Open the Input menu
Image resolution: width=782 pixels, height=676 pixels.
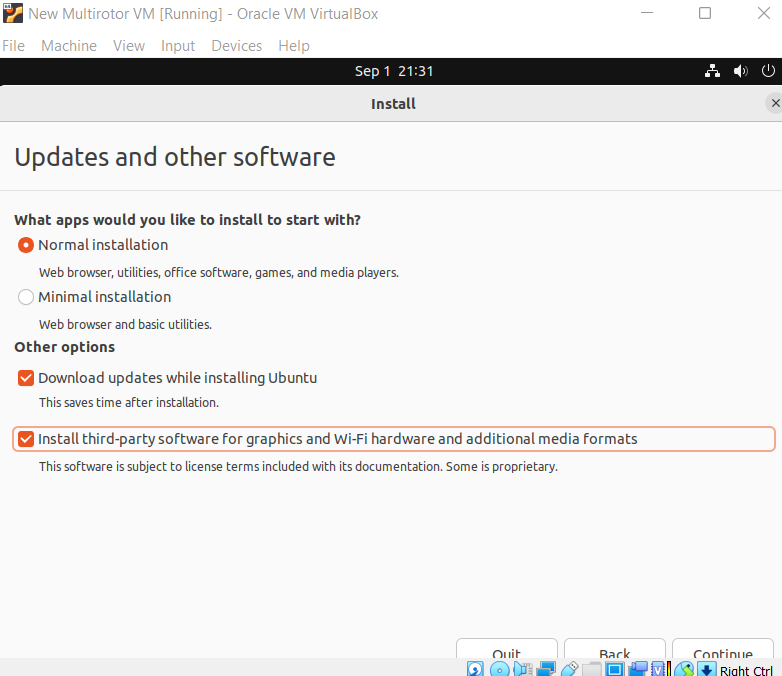178,45
